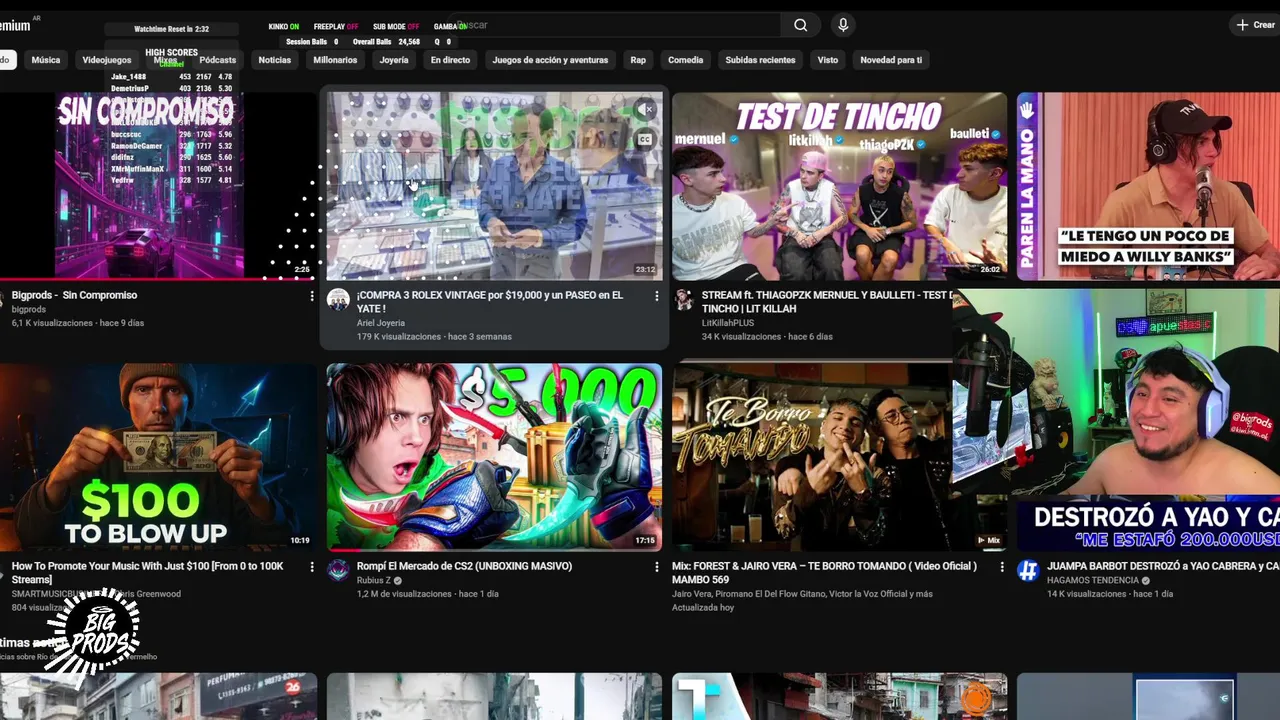Open title COMPRA 3 ROLEX VINTAGE
Screen dimensions: 1280x720
(x=490, y=302)
